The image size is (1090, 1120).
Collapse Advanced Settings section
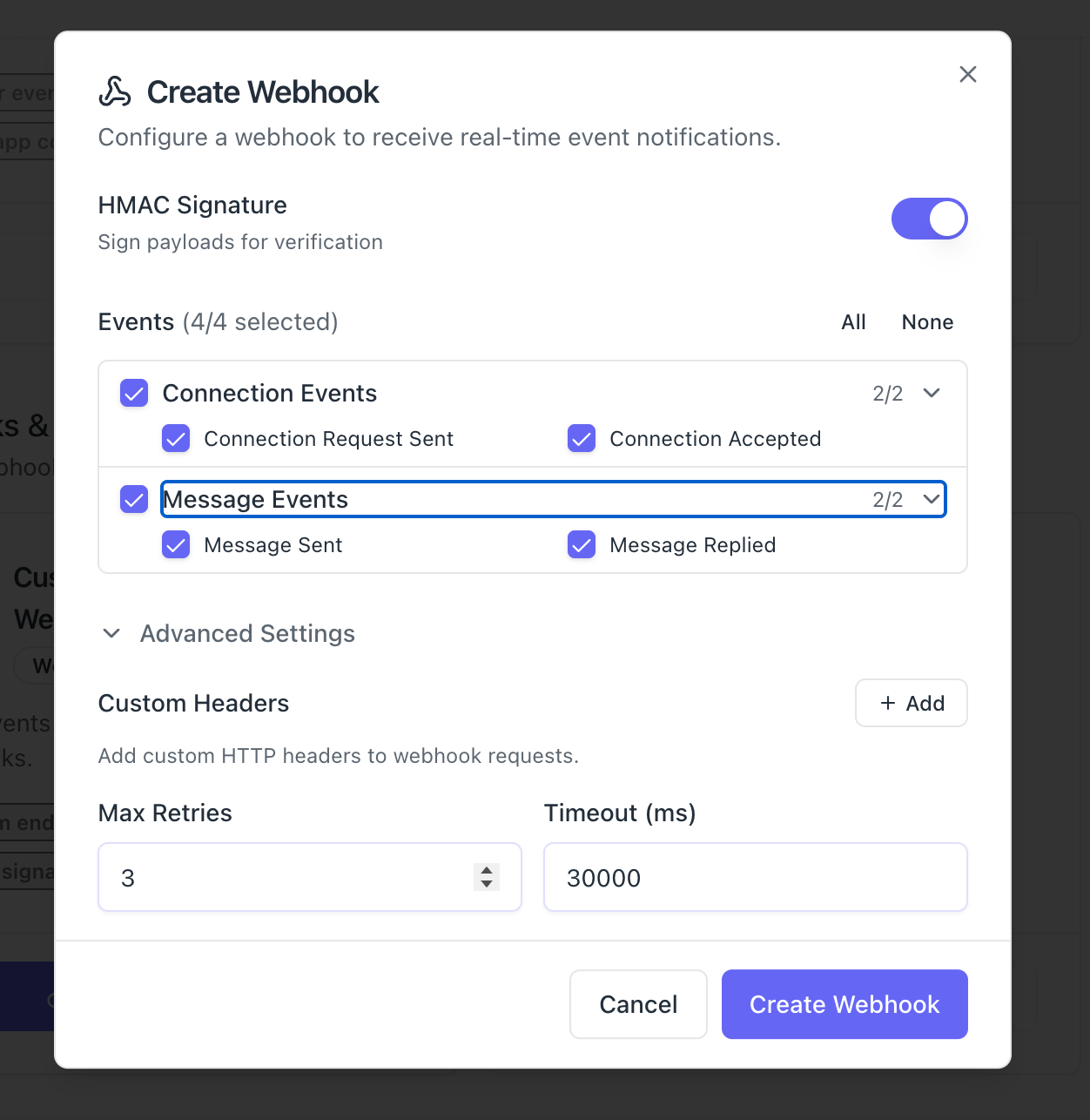point(111,634)
